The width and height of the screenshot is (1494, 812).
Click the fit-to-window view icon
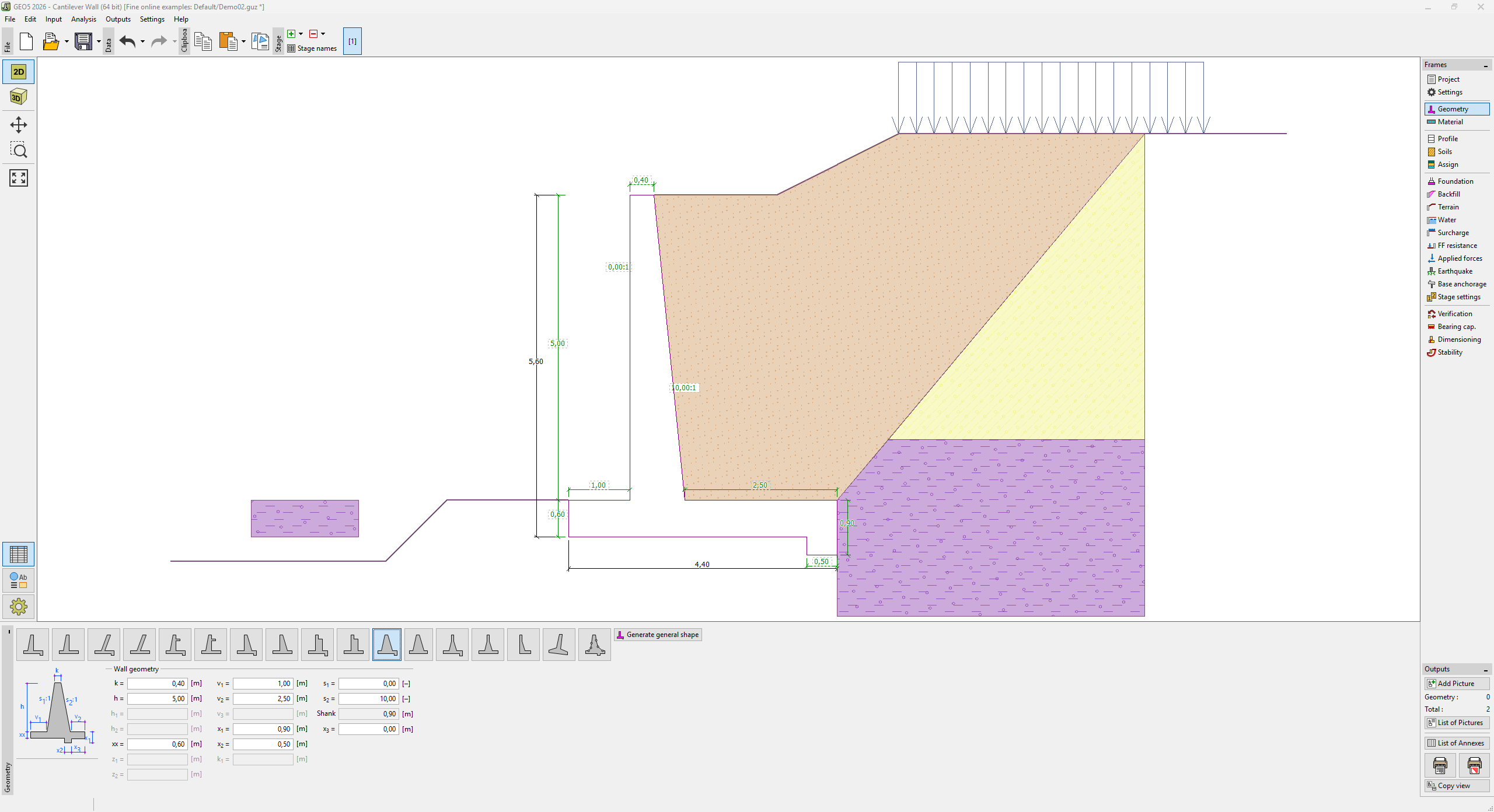(x=18, y=178)
